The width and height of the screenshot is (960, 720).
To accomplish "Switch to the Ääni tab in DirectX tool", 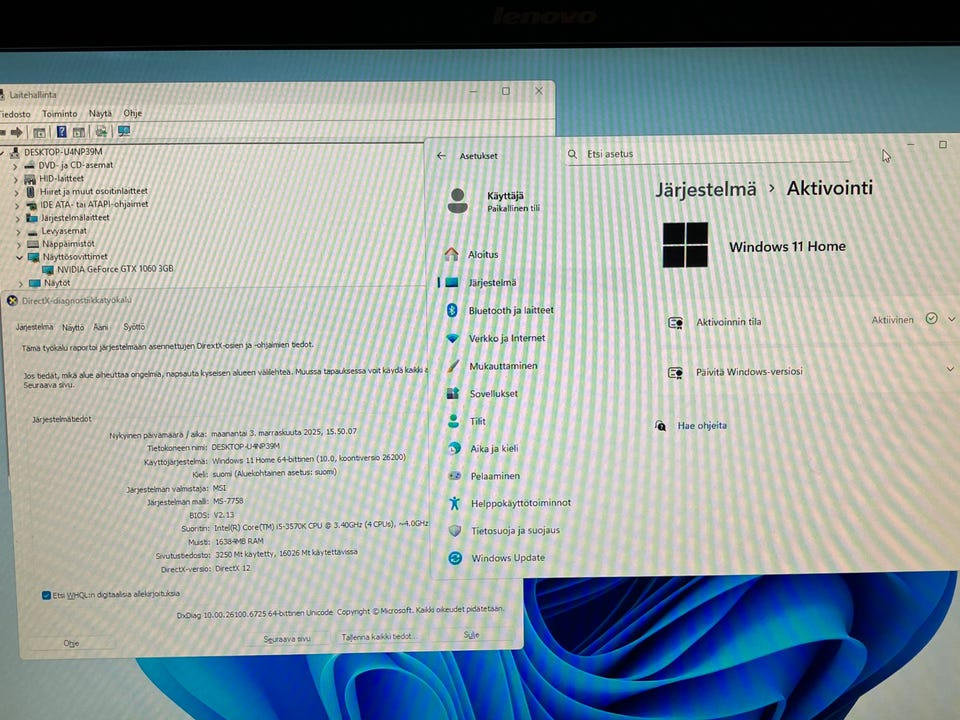I will (101, 327).
